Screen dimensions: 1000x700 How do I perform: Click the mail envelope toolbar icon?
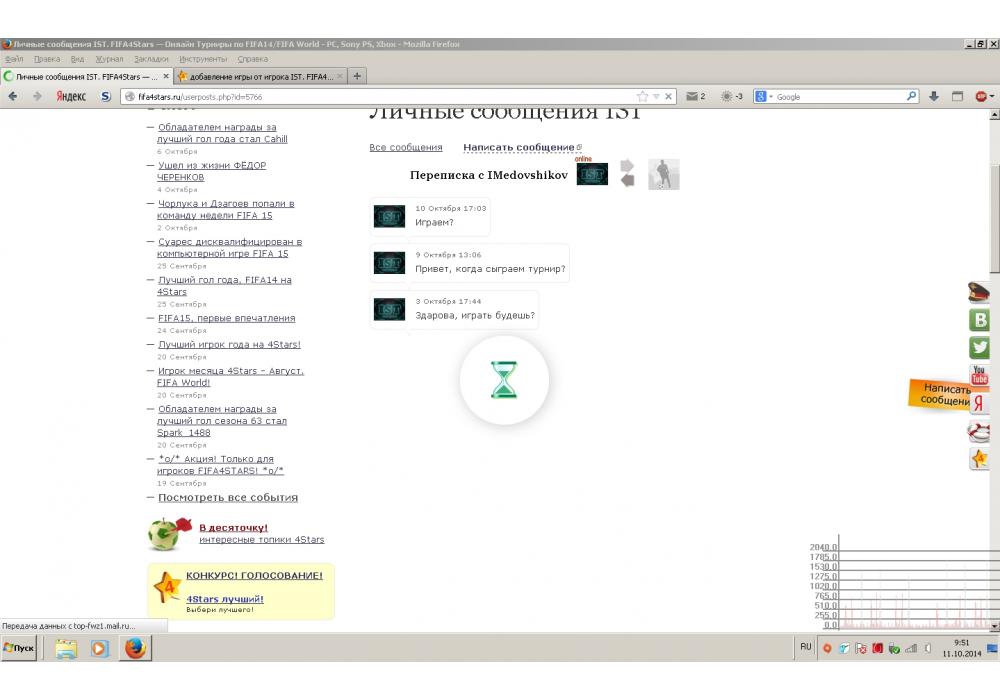pyautogui.click(x=691, y=97)
